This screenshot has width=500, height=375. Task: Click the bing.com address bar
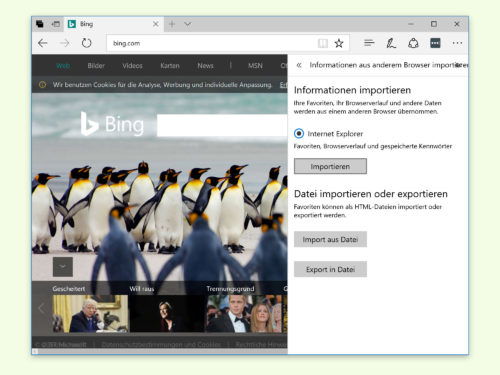click(x=213, y=43)
